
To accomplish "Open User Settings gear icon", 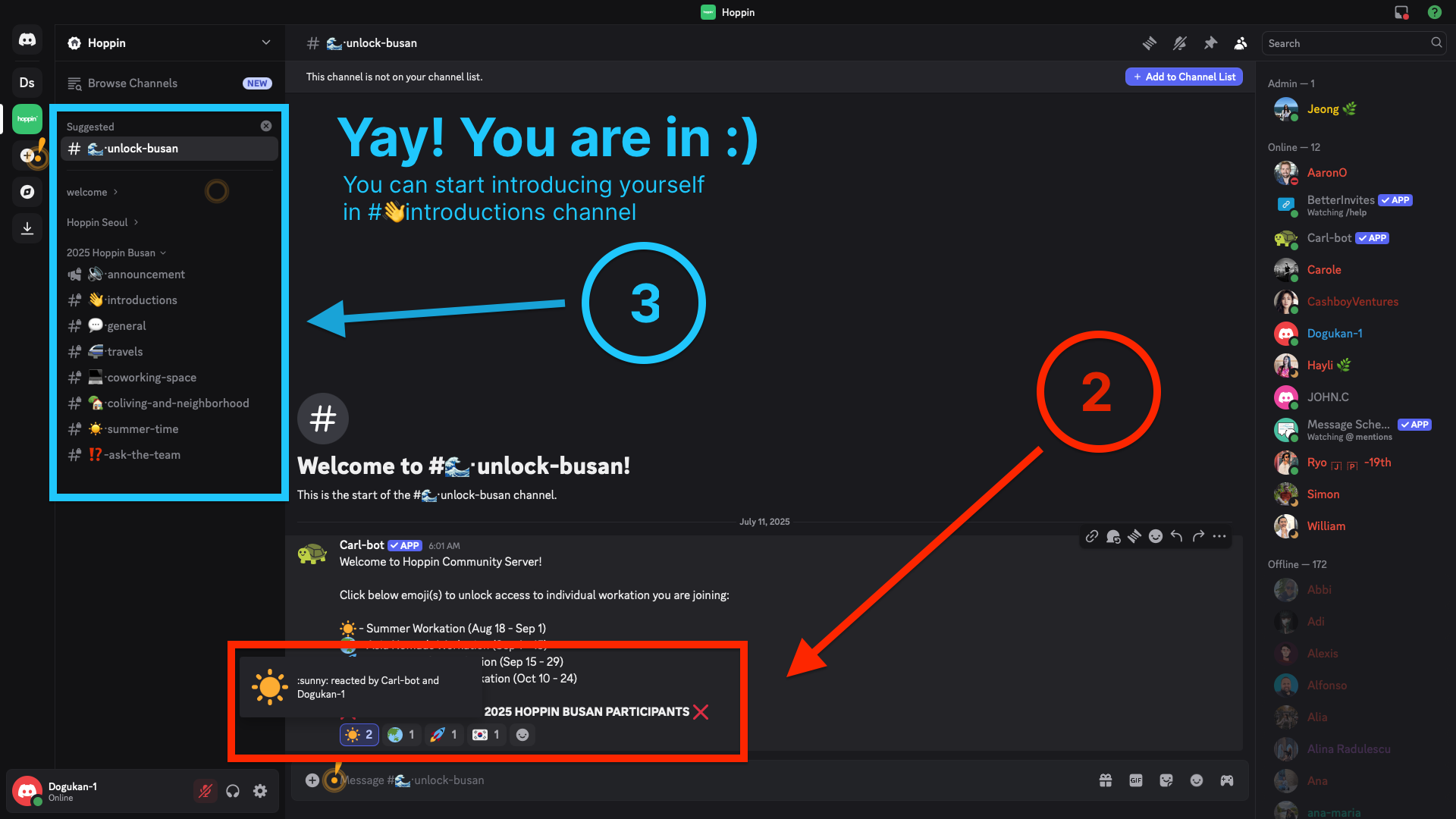I will click(260, 791).
